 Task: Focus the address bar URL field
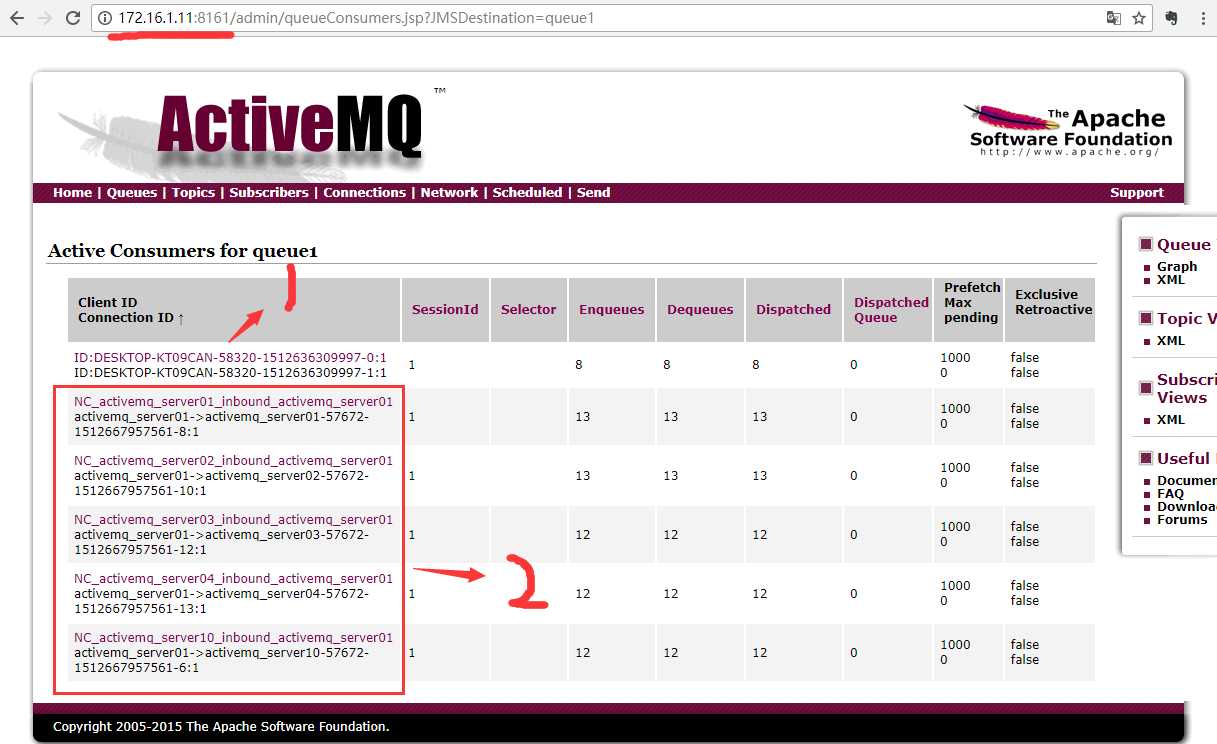pyautogui.click(x=600, y=18)
